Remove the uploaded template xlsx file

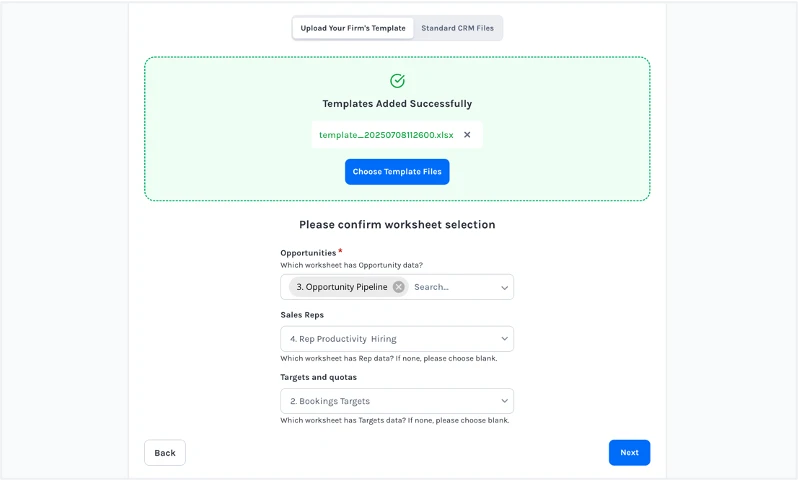467,135
